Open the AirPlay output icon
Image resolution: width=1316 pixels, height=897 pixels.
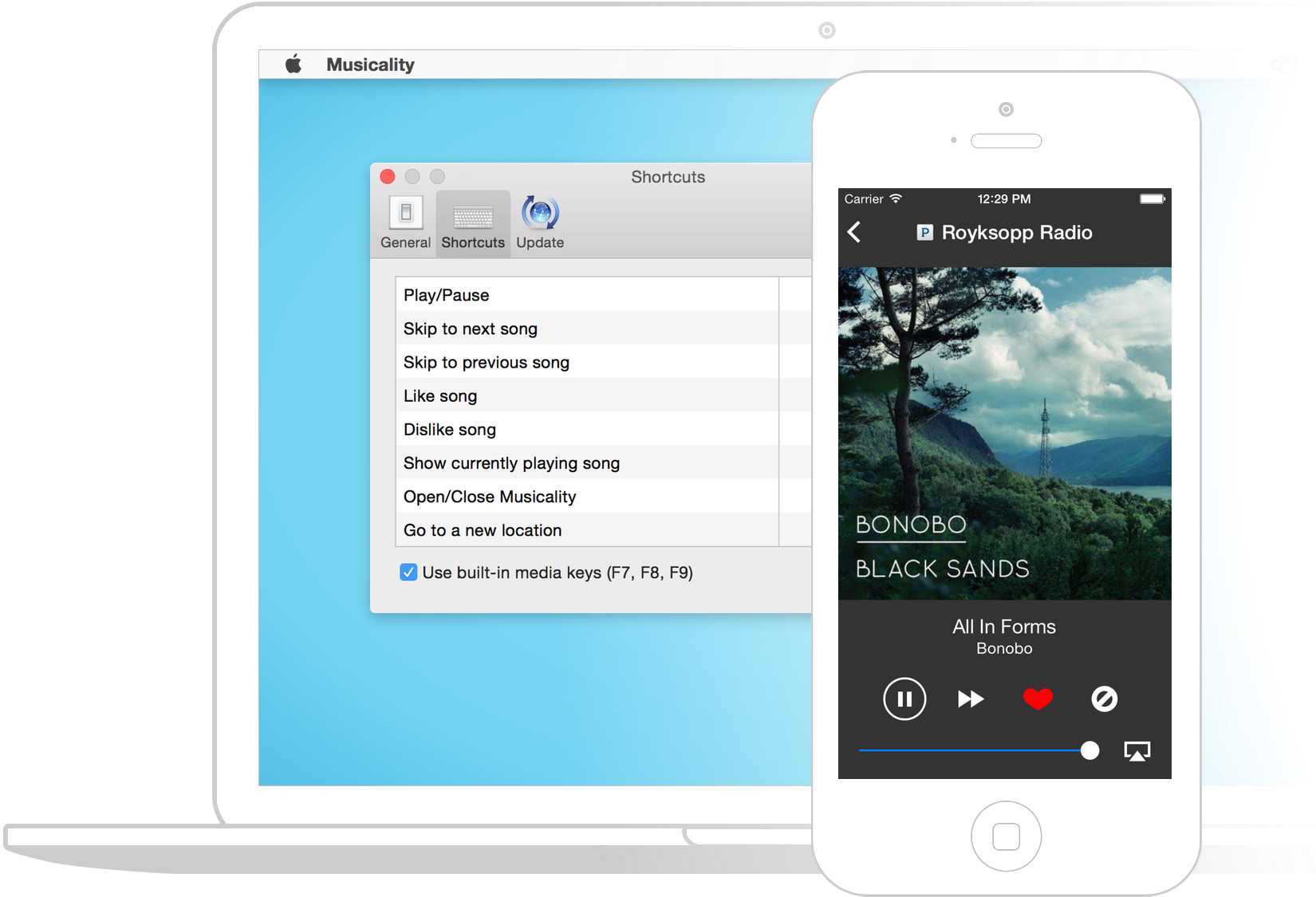tap(1137, 751)
